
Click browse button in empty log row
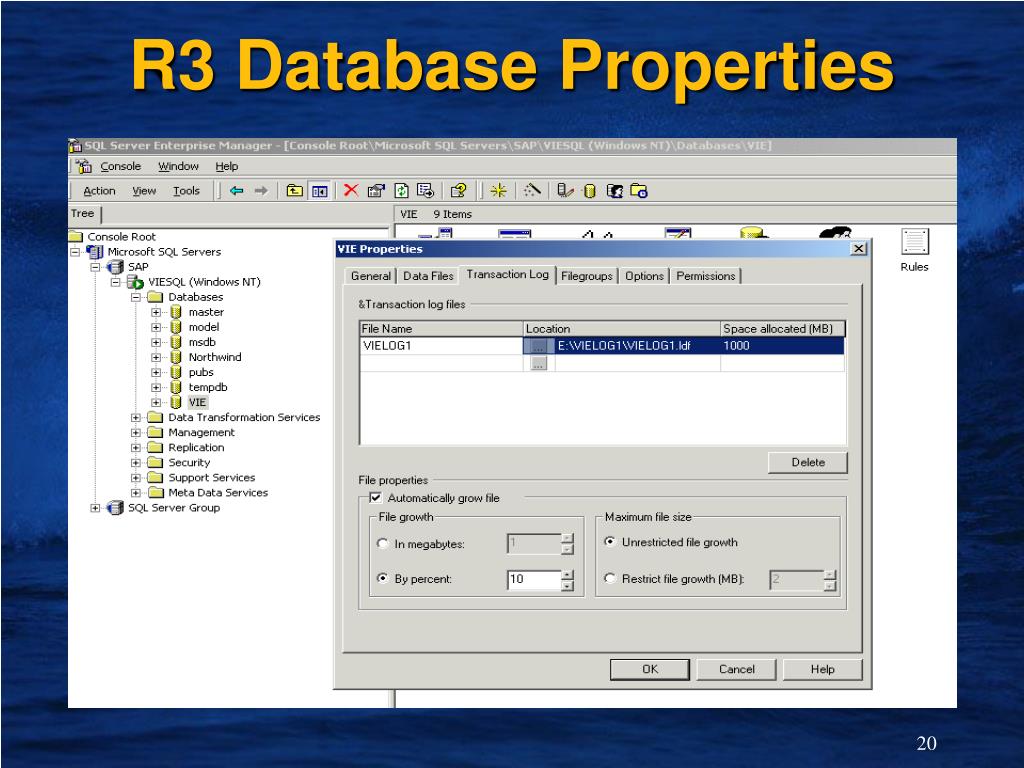tap(539, 364)
